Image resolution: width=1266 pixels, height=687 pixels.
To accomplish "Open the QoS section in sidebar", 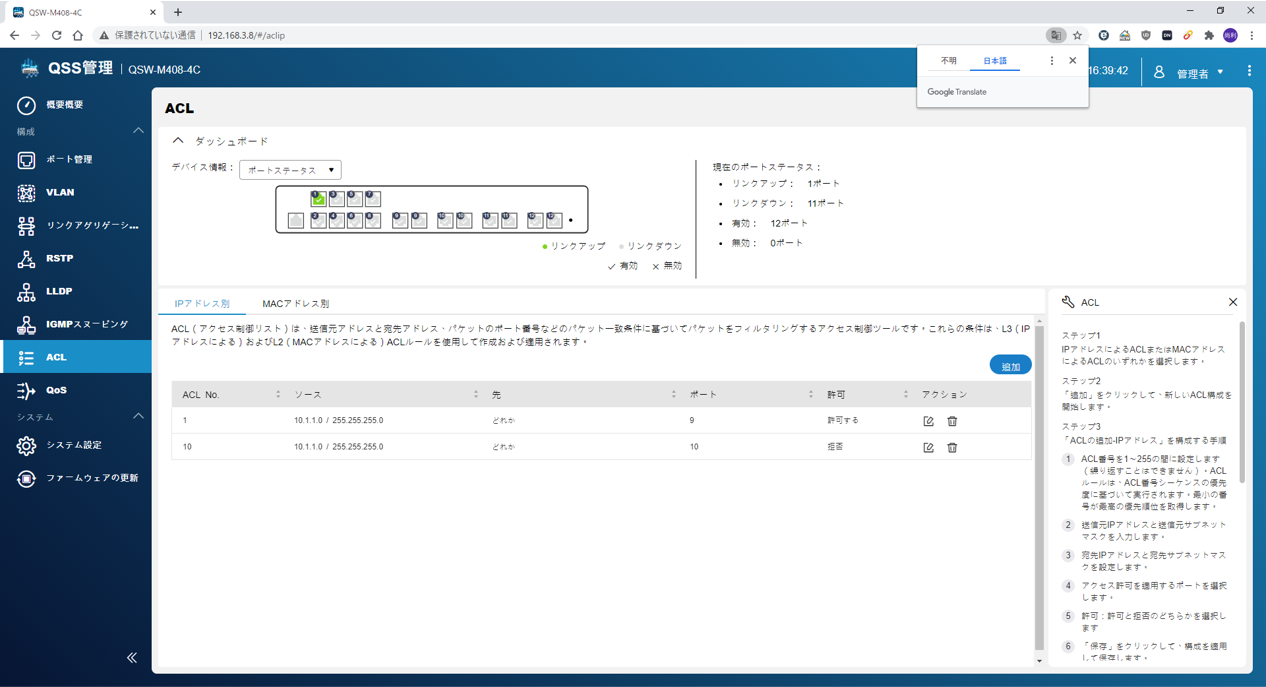I will coord(56,390).
